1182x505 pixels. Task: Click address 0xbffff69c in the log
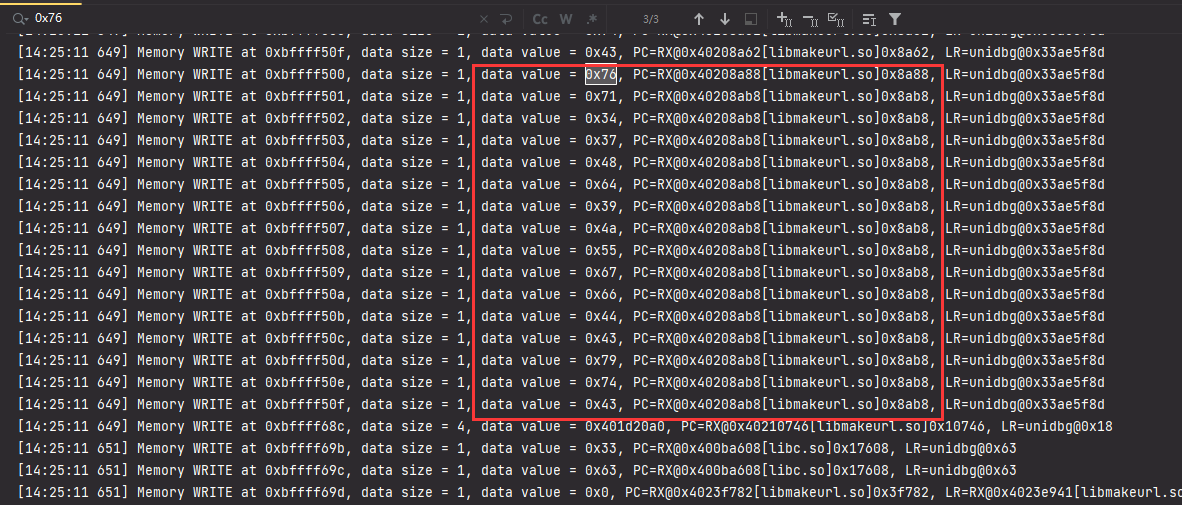(306, 470)
